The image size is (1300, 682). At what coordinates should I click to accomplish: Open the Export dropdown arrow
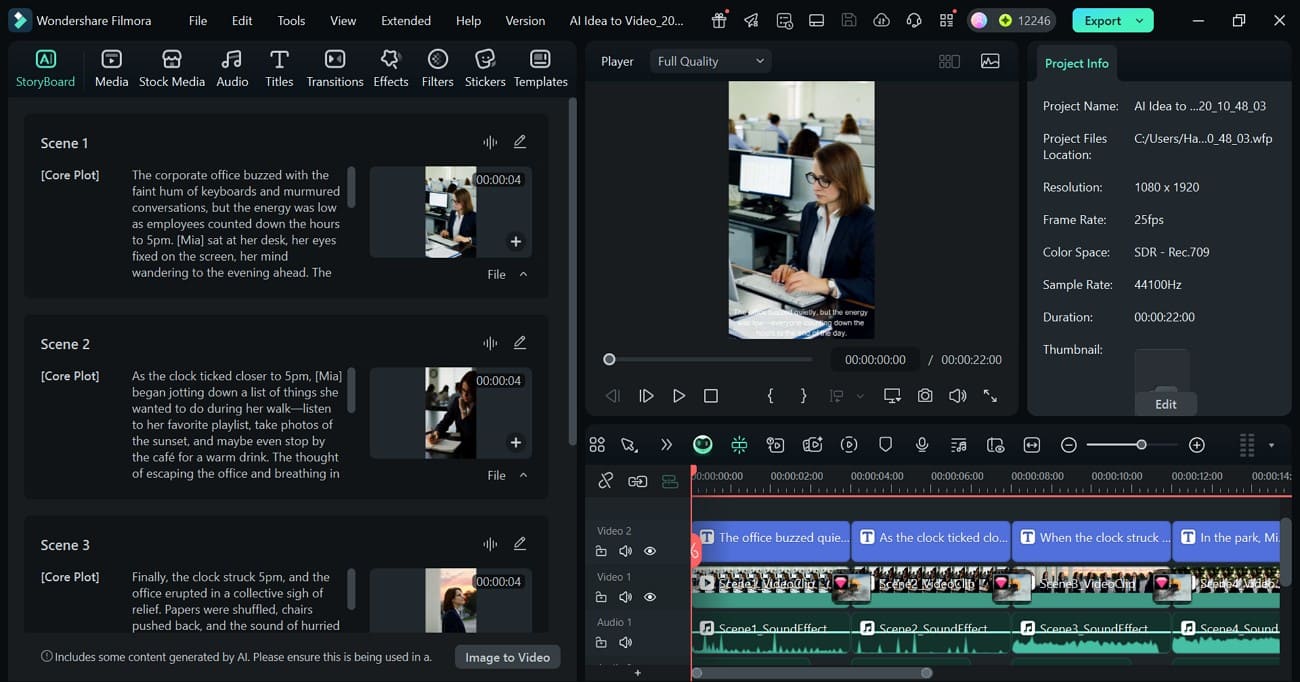point(1138,19)
